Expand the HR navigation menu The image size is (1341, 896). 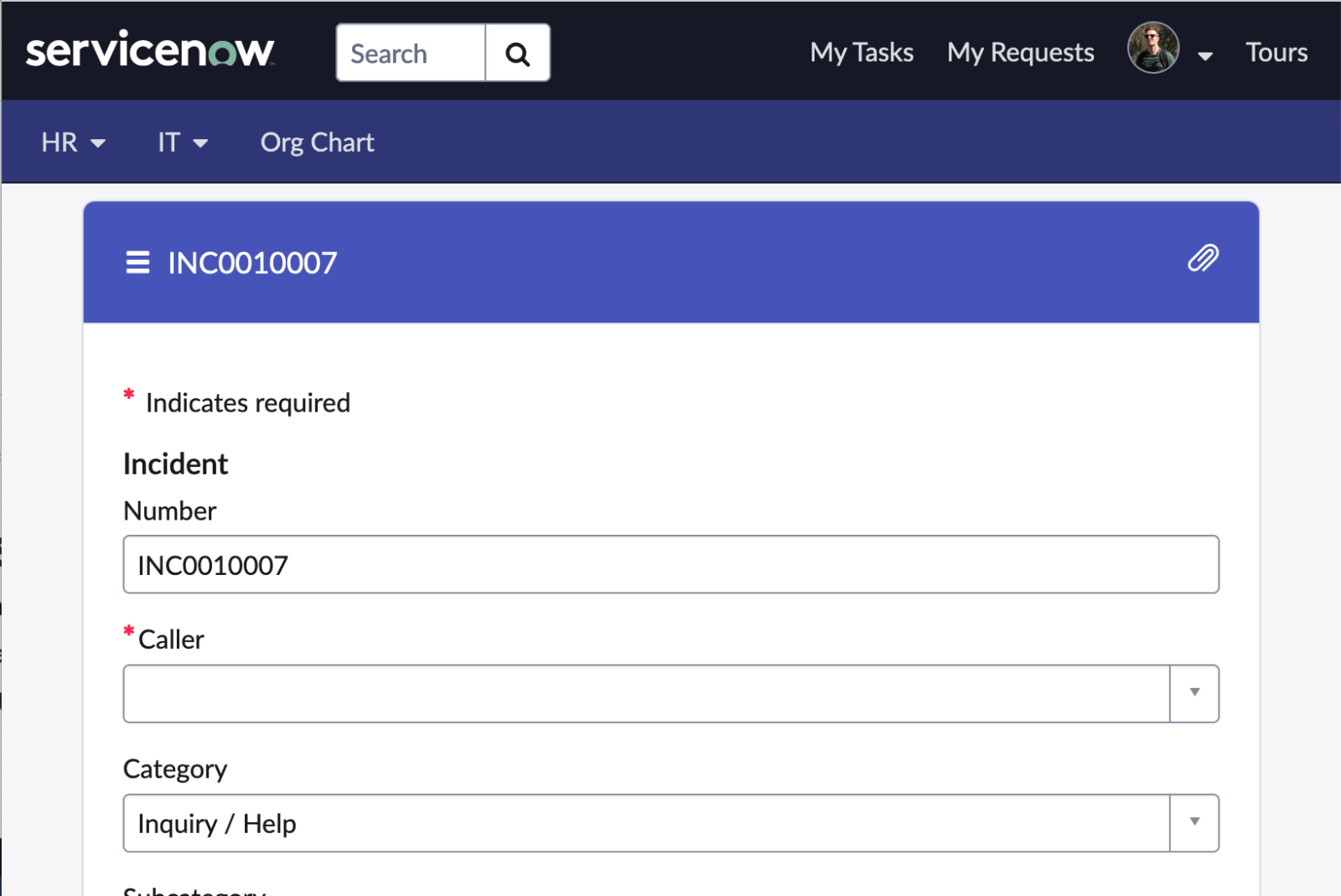[73, 142]
